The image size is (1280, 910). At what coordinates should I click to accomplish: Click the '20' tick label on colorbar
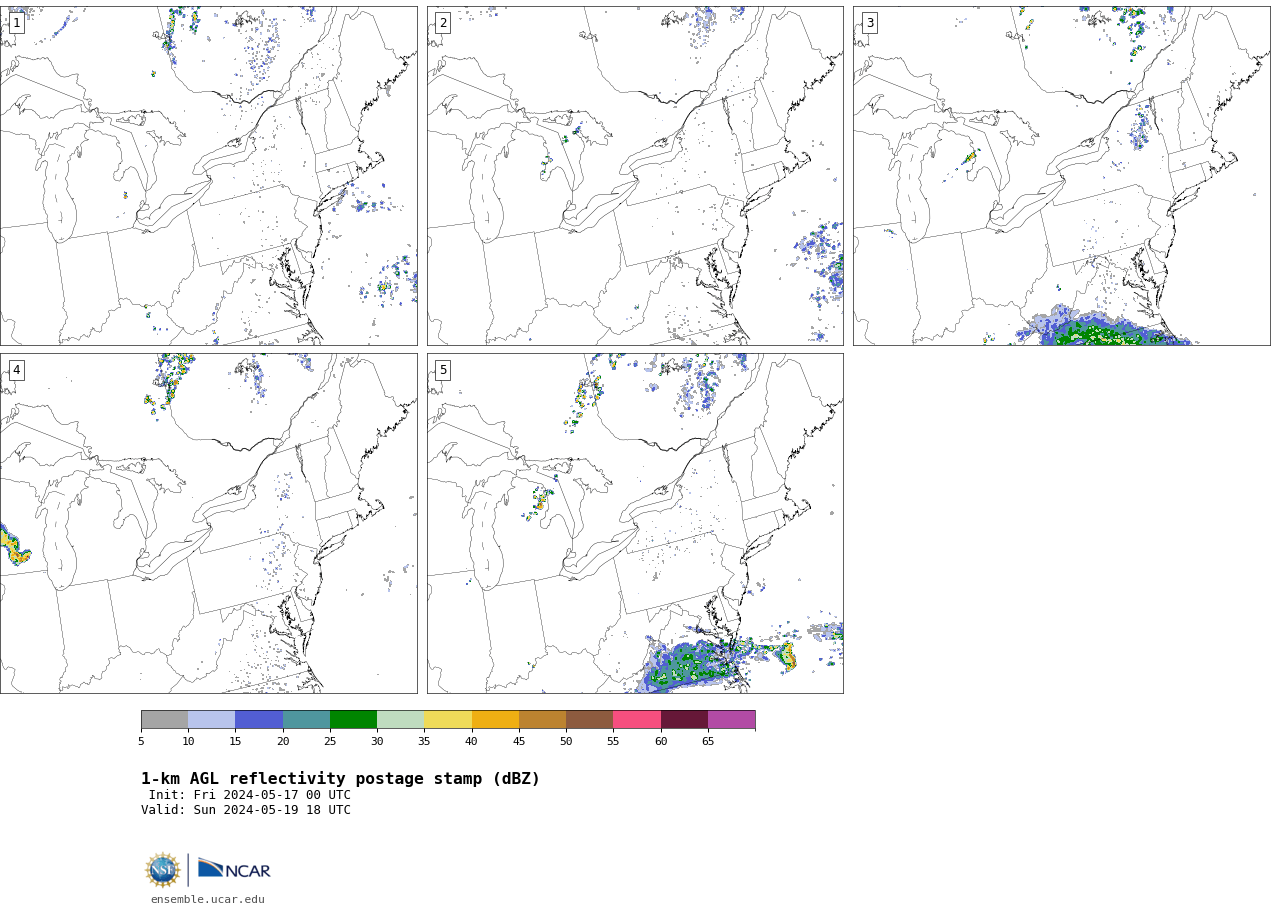click(283, 742)
